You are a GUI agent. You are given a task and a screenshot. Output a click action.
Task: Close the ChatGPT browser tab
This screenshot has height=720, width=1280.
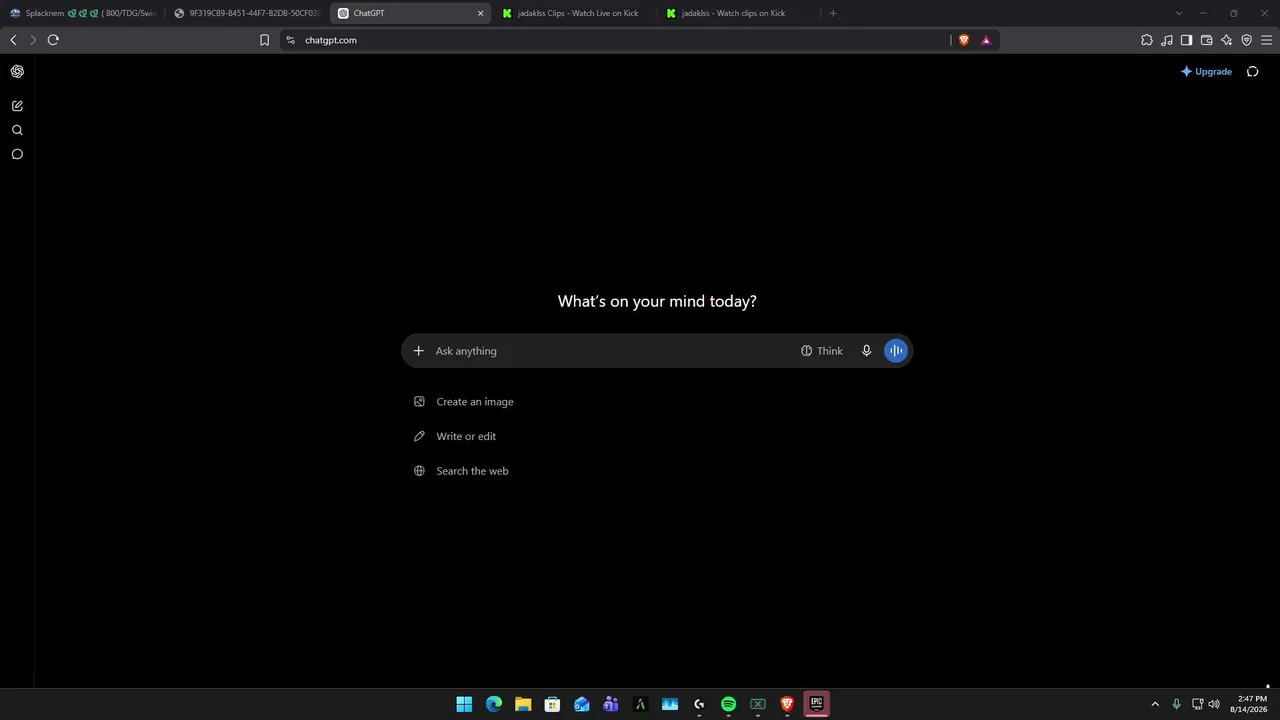tap(480, 13)
